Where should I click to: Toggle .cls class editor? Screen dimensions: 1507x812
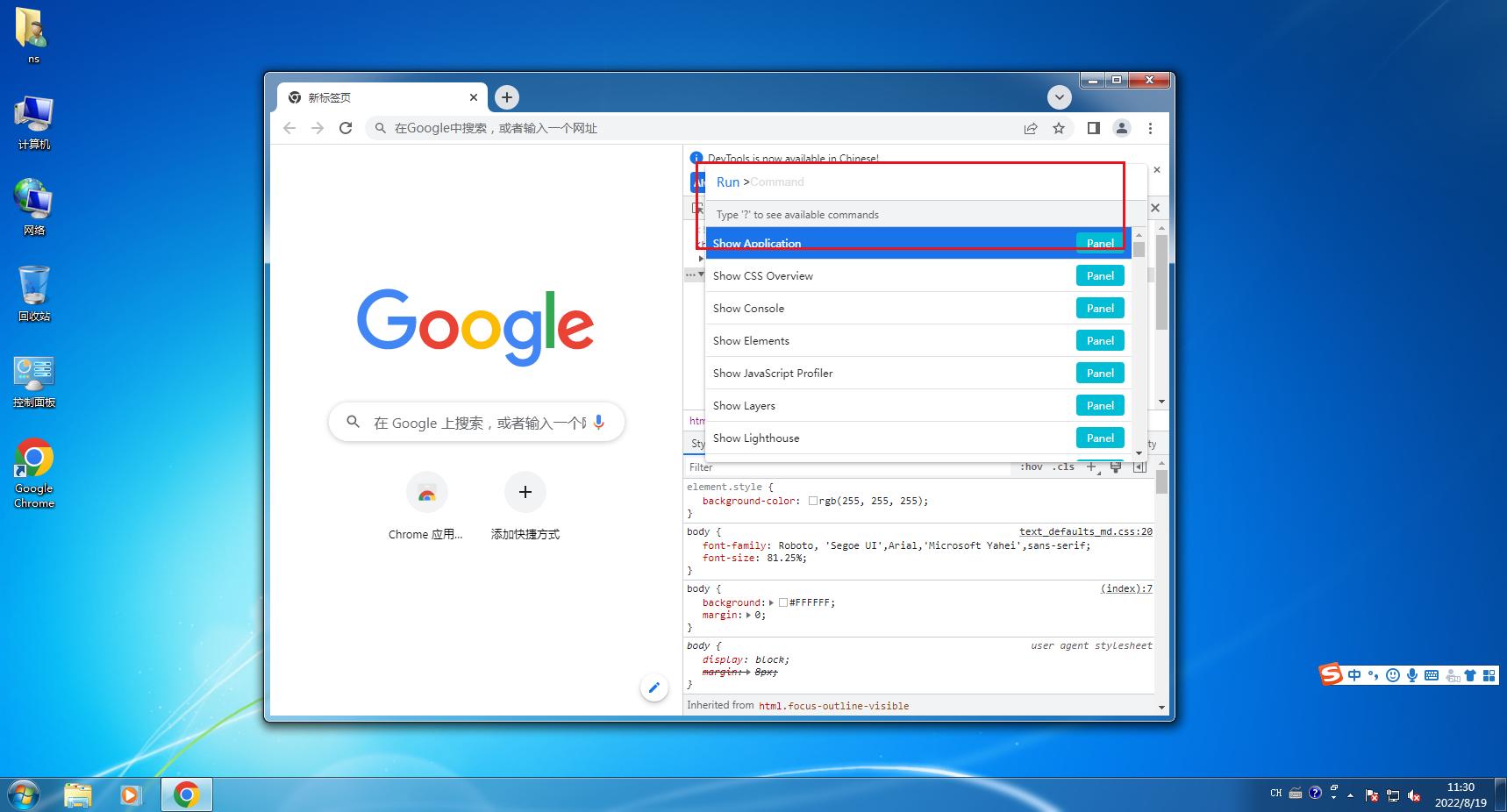pos(1063,467)
